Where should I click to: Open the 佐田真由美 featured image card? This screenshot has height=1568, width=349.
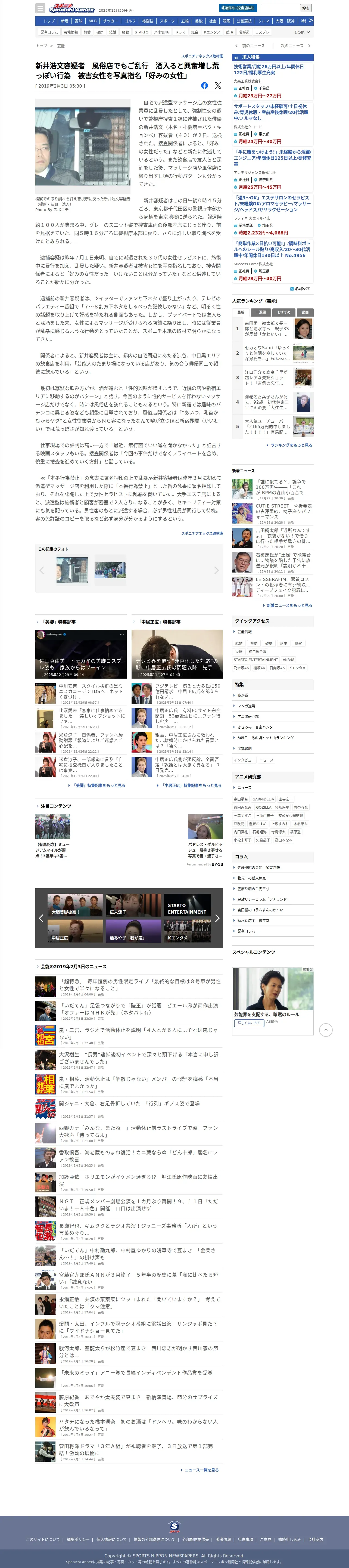pyautogui.click(x=81, y=654)
